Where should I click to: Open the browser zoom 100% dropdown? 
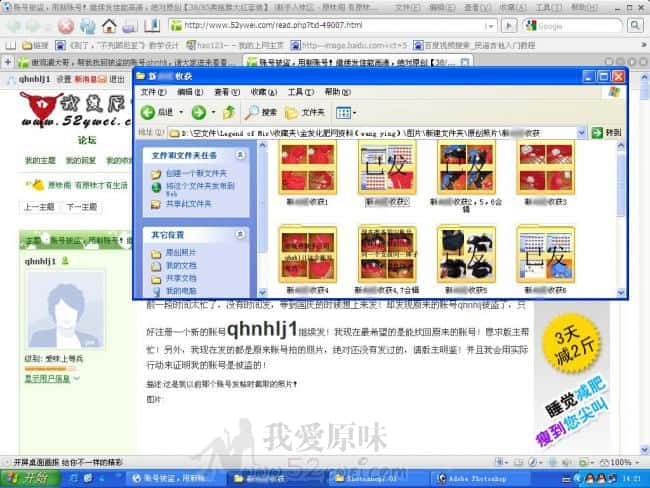(636, 462)
